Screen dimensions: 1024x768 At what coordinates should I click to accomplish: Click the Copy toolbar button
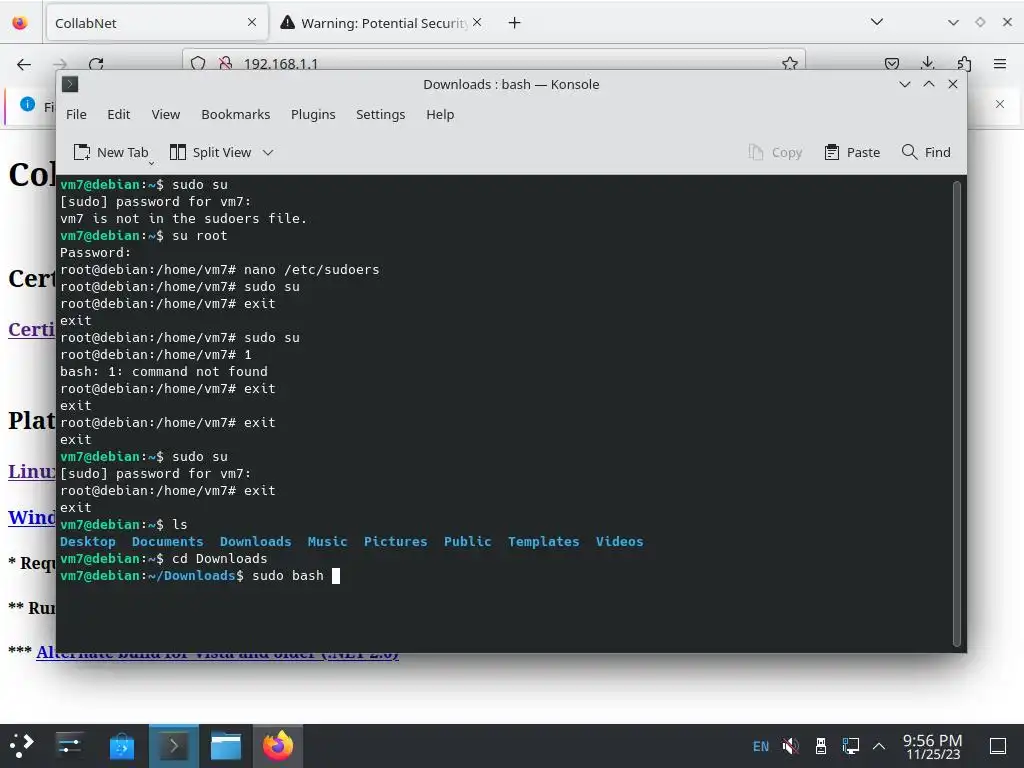tap(775, 152)
